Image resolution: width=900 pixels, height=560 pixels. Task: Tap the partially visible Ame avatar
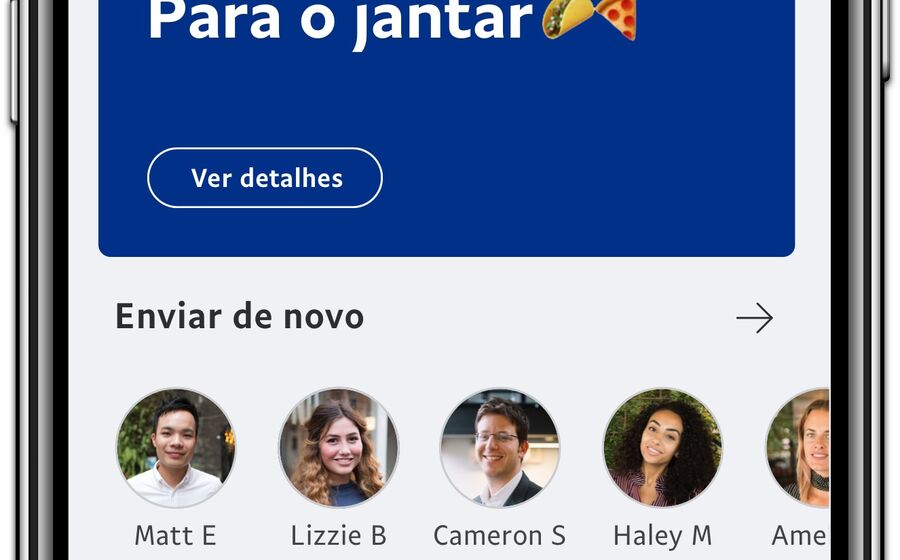(x=798, y=448)
